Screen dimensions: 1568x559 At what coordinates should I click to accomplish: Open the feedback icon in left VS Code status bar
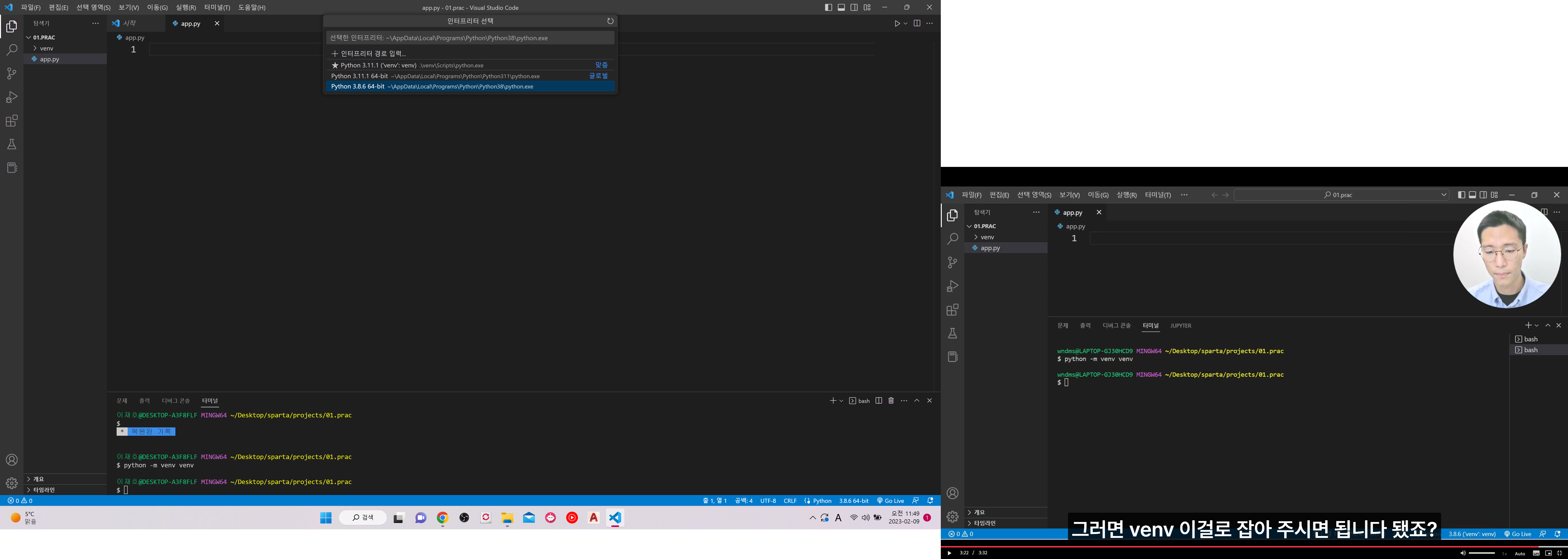916,500
